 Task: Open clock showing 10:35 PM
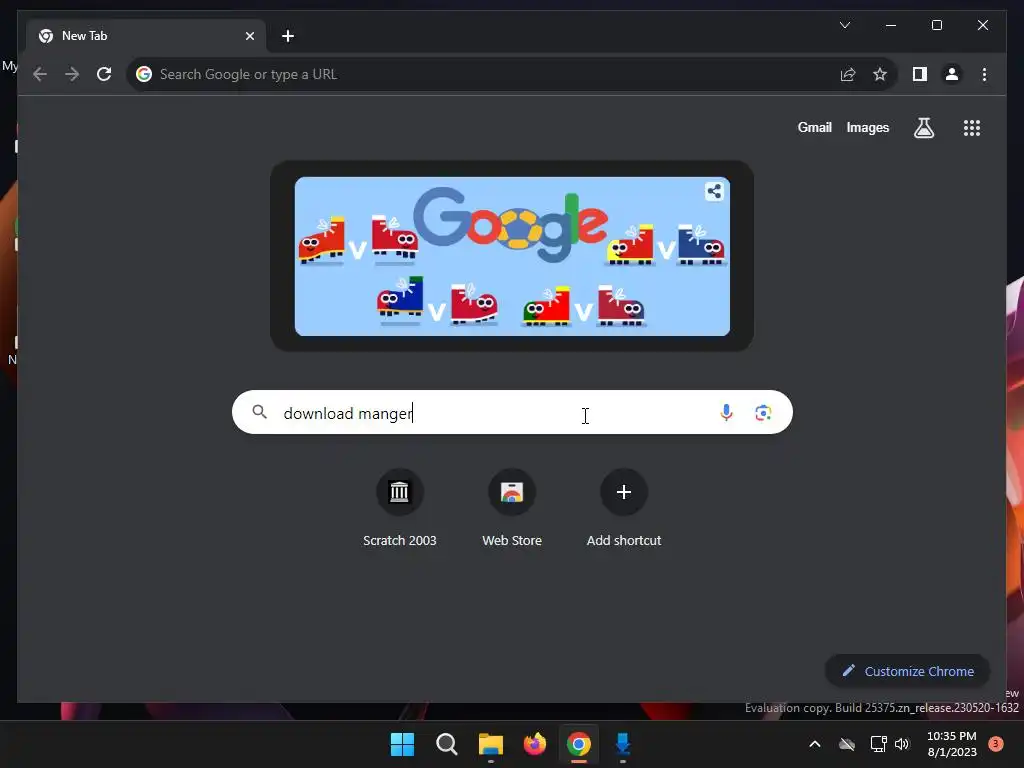pos(952,744)
